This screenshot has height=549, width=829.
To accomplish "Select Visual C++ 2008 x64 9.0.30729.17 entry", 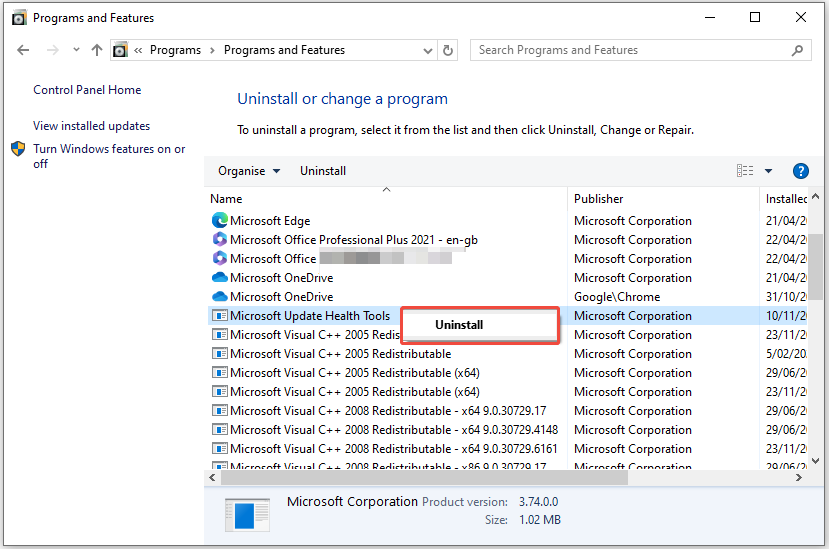I will coord(388,411).
